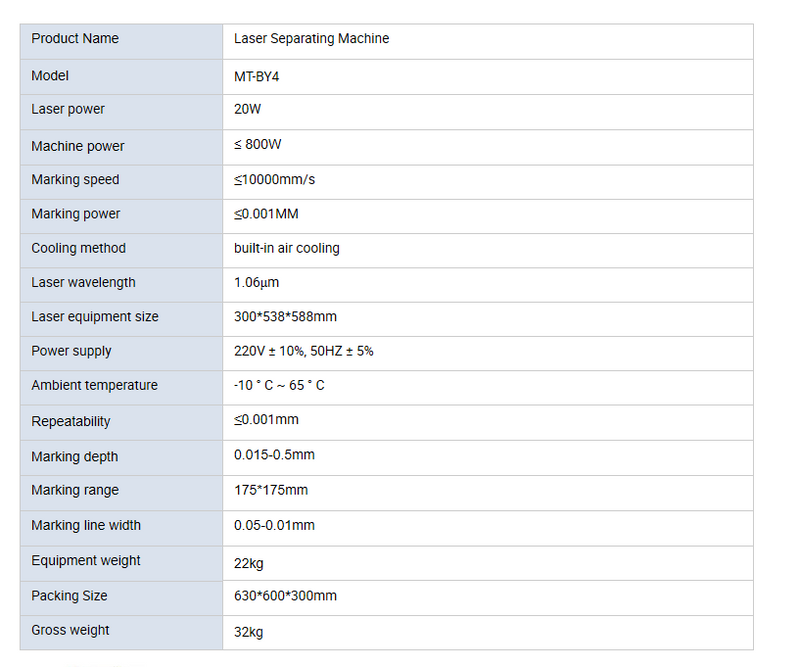Select the Ambient temperature value
This screenshot has width=800, height=667.
(279, 385)
